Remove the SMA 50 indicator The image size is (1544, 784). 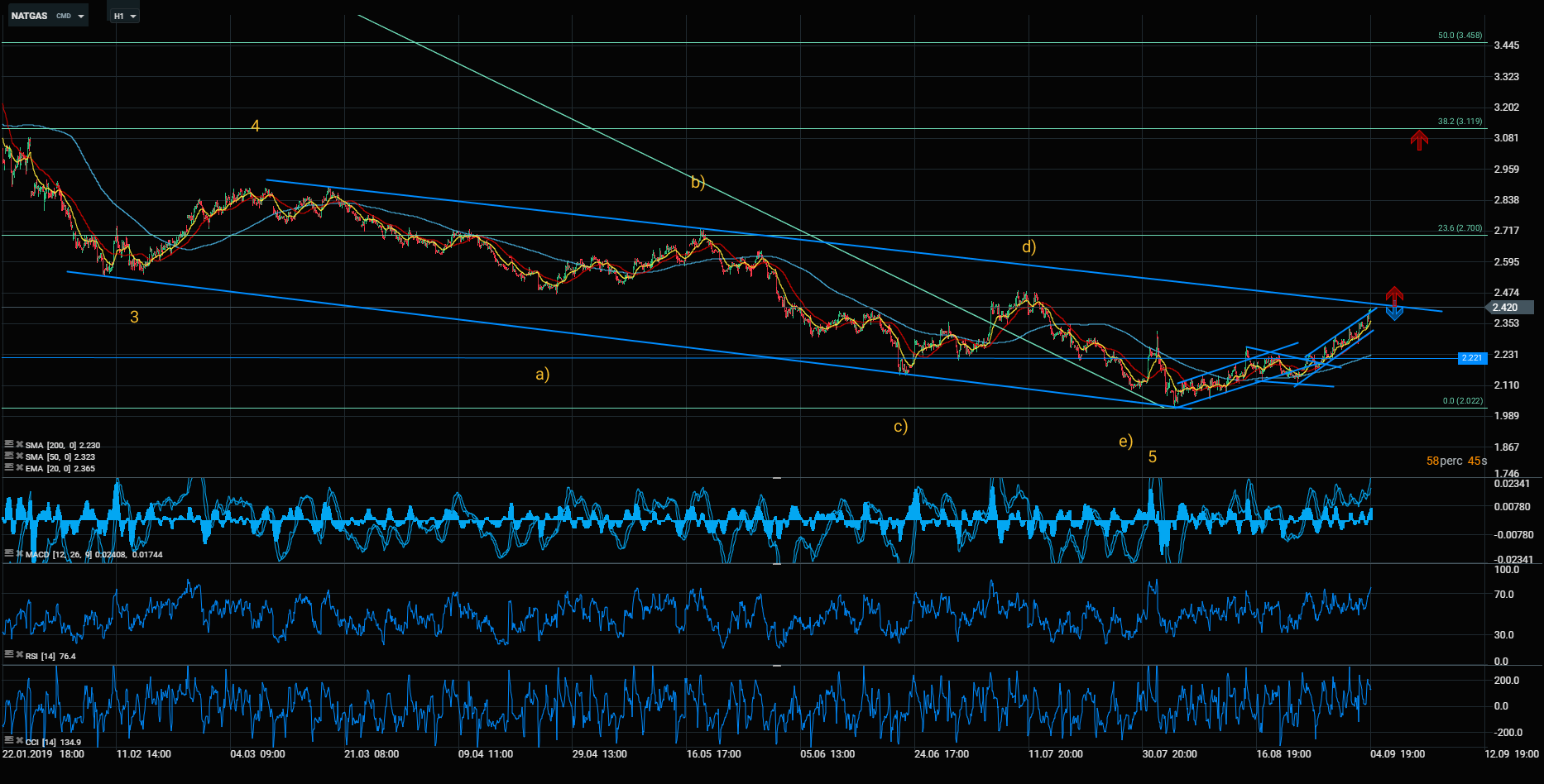click(x=19, y=457)
